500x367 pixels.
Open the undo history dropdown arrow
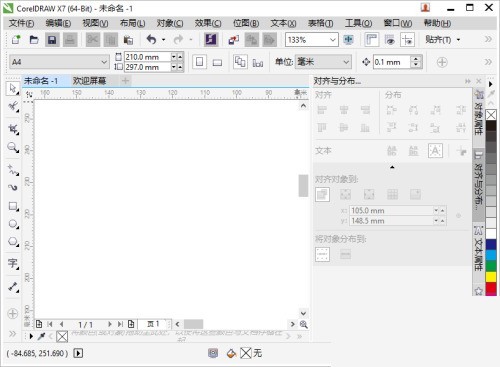pyautogui.click(x=163, y=40)
